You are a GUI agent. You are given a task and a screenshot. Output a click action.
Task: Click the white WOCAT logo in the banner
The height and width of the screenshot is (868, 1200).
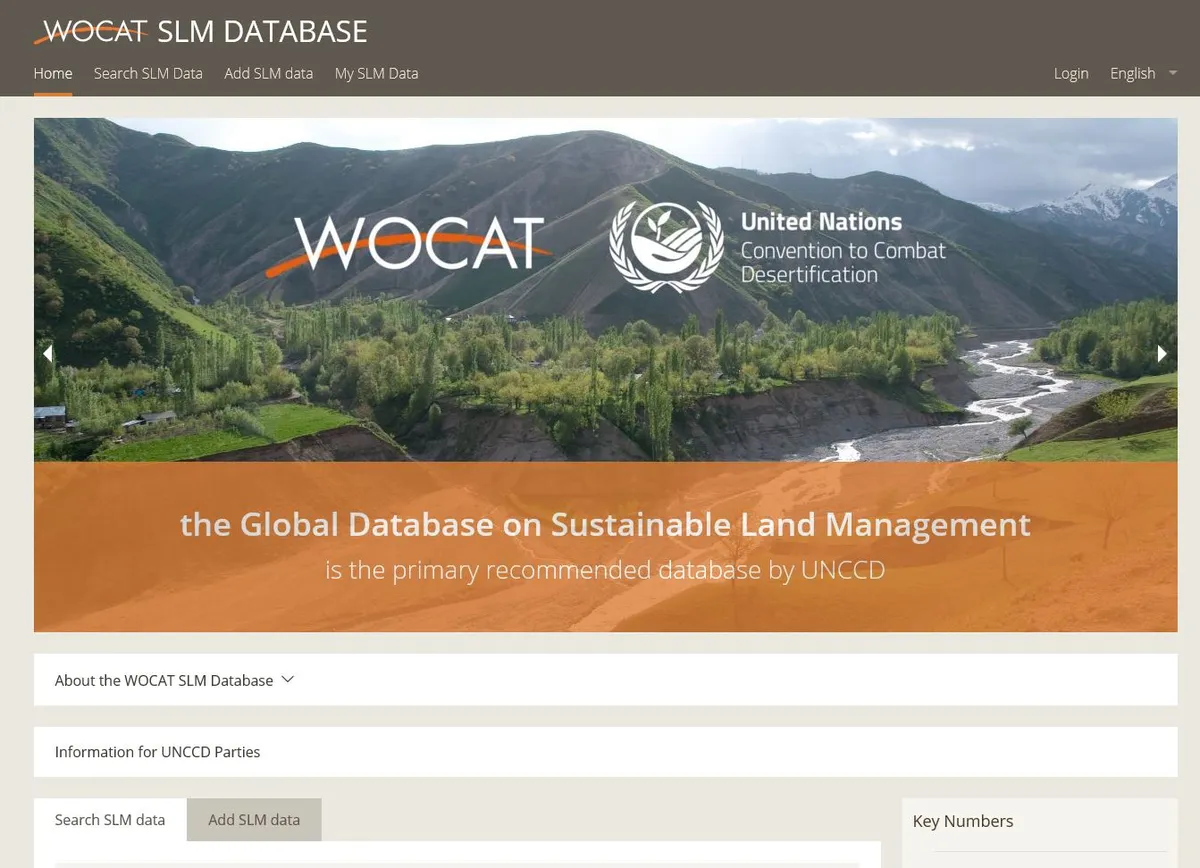point(420,243)
